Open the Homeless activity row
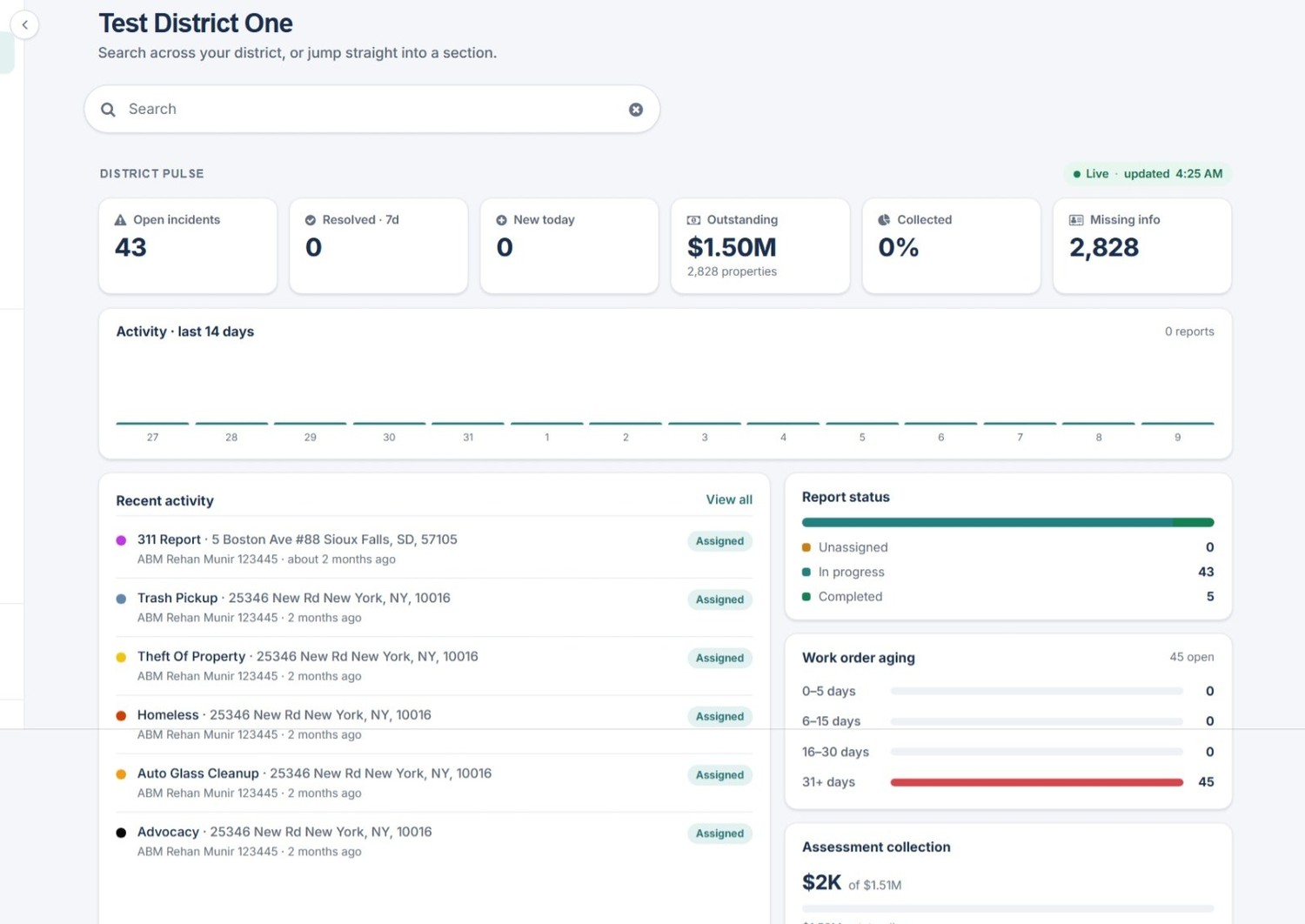 [434, 724]
